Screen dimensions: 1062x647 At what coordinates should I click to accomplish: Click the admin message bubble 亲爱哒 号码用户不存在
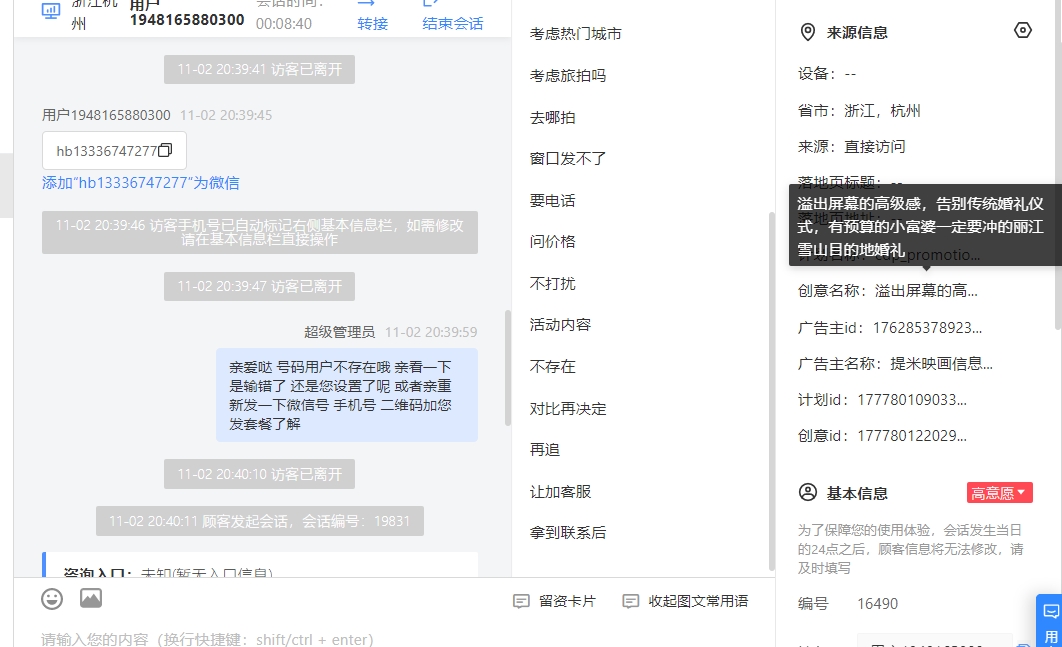(347, 395)
